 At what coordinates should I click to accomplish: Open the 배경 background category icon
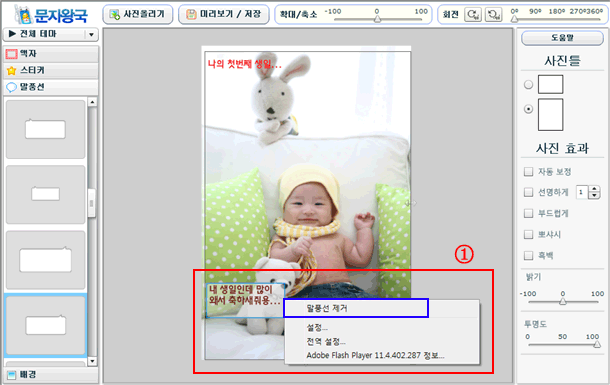click(x=11, y=375)
